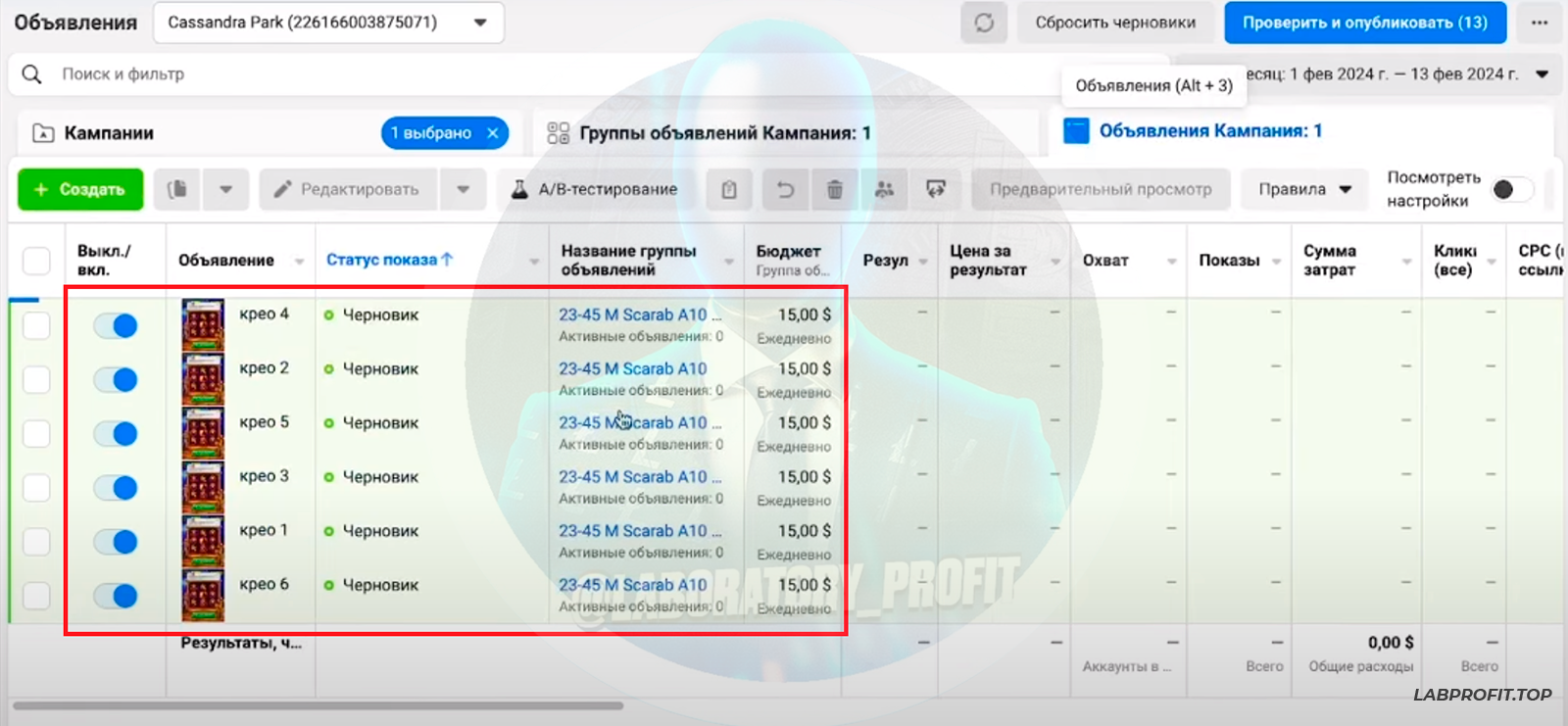Tick the checkbox for креo 2 row
Image resolution: width=1568 pixels, height=726 pixels.
point(36,379)
